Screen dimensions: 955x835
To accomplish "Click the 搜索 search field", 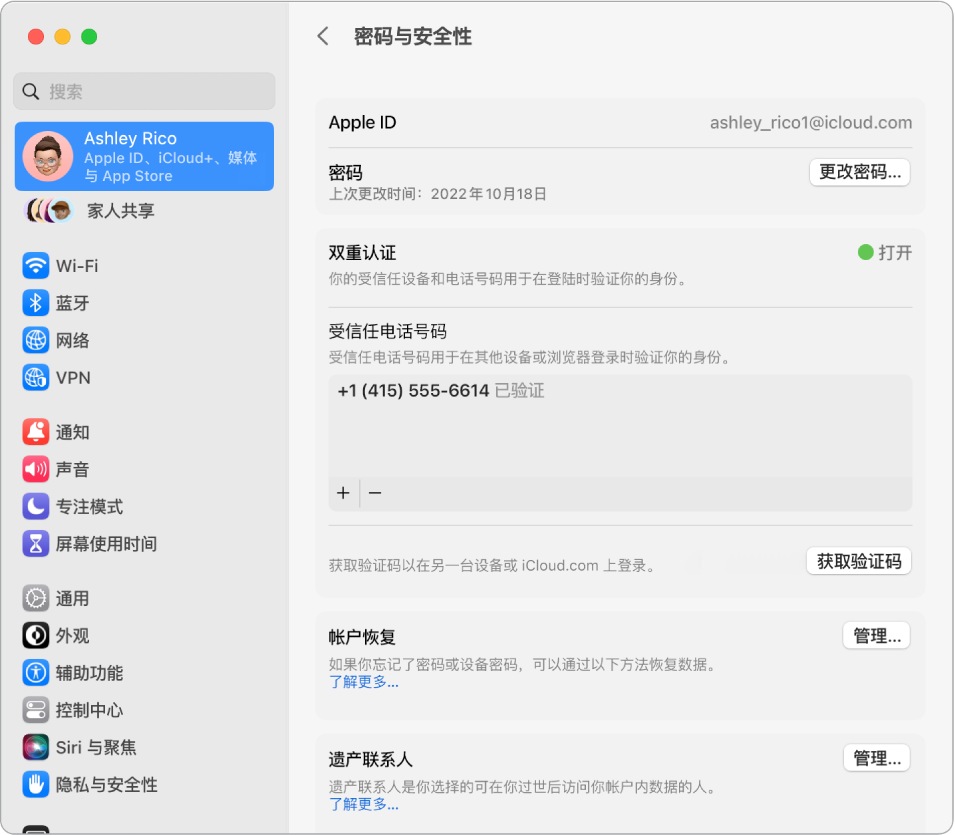I will [144, 91].
